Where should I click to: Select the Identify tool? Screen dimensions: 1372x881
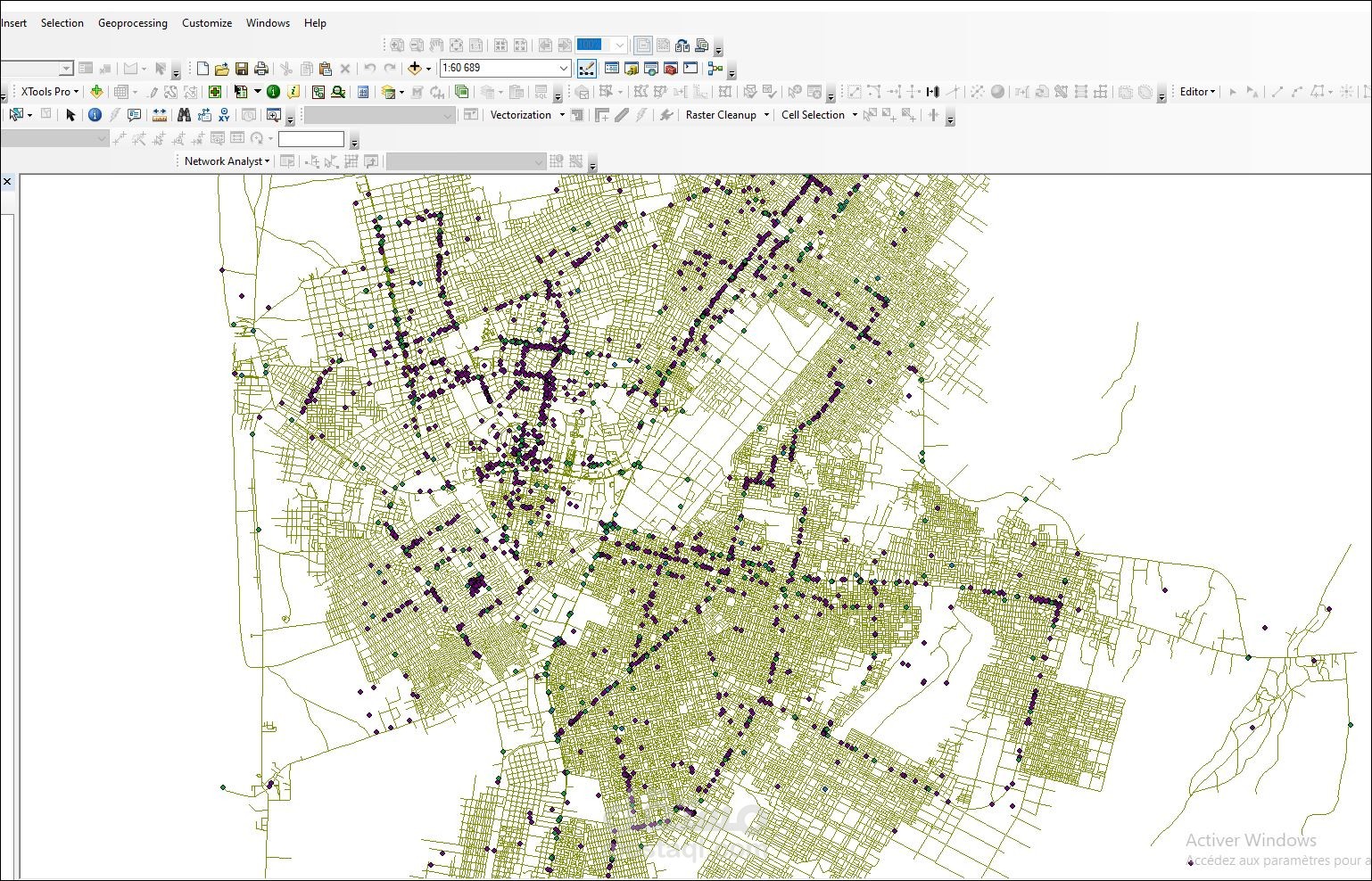(x=95, y=115)
